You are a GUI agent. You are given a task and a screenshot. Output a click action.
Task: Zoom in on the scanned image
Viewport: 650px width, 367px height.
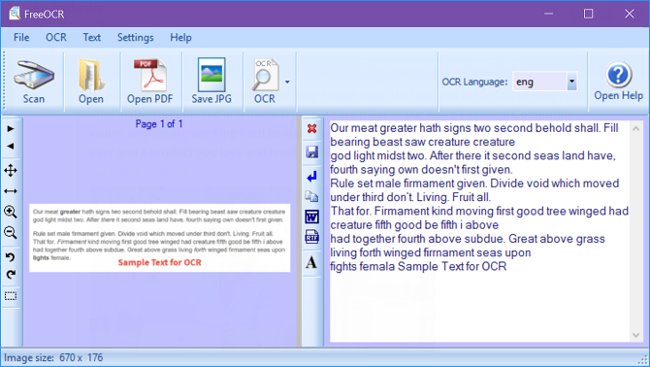(11, 212)
